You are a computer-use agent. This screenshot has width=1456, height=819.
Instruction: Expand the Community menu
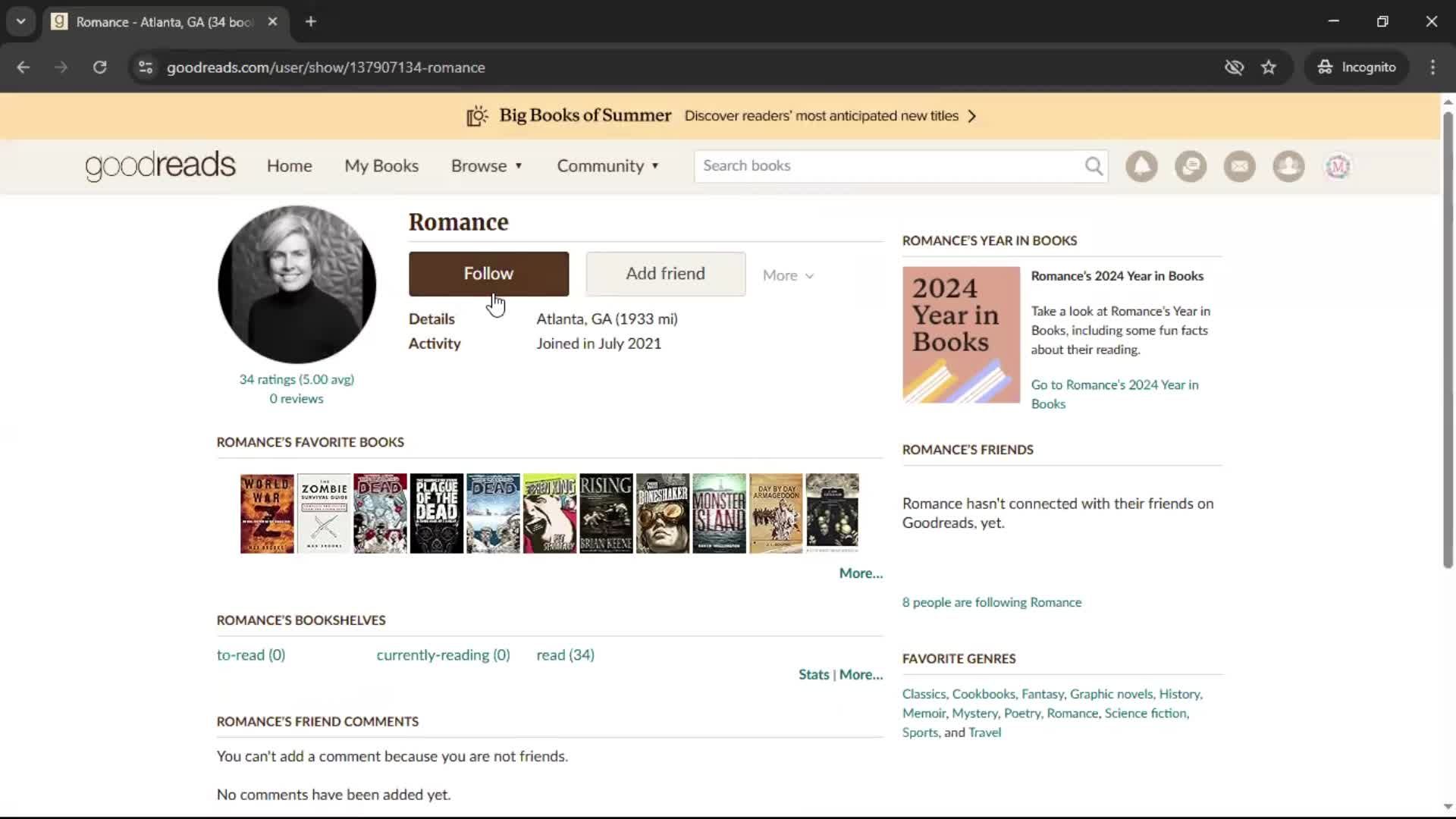pos(608,166)
